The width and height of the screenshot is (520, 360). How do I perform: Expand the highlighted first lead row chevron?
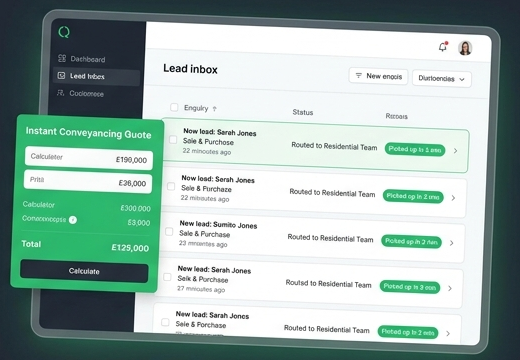[455, 151]
